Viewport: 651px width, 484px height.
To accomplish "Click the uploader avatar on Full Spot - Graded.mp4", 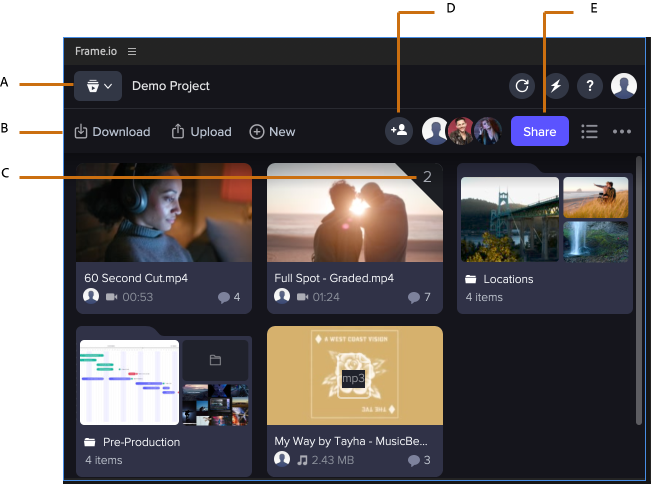I will coord(282,296).
